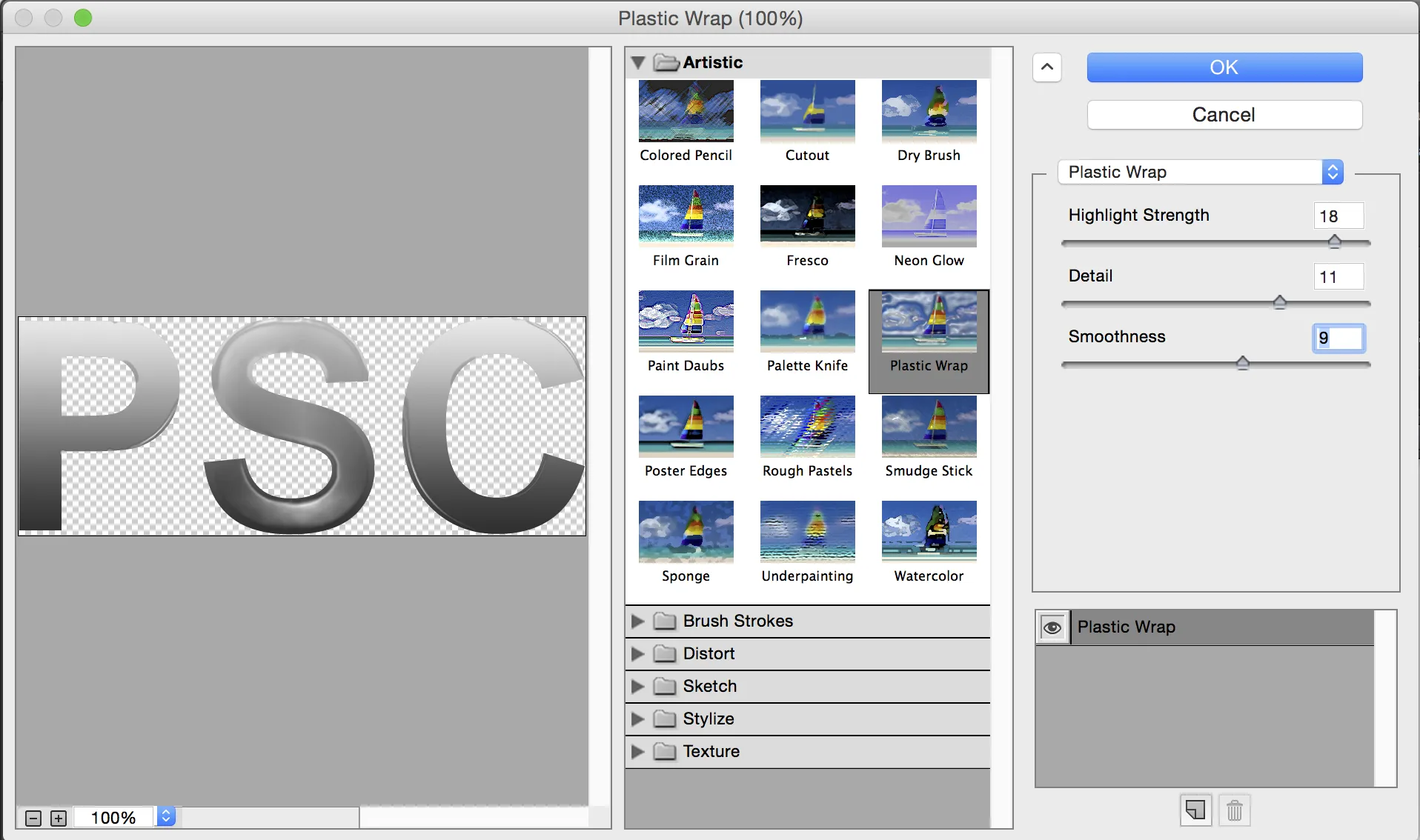The image size is (1420, 840).
Task: Open the Plastic Wrap filter dropdown
Action: pyautogui.click(x=1332, y=172)
